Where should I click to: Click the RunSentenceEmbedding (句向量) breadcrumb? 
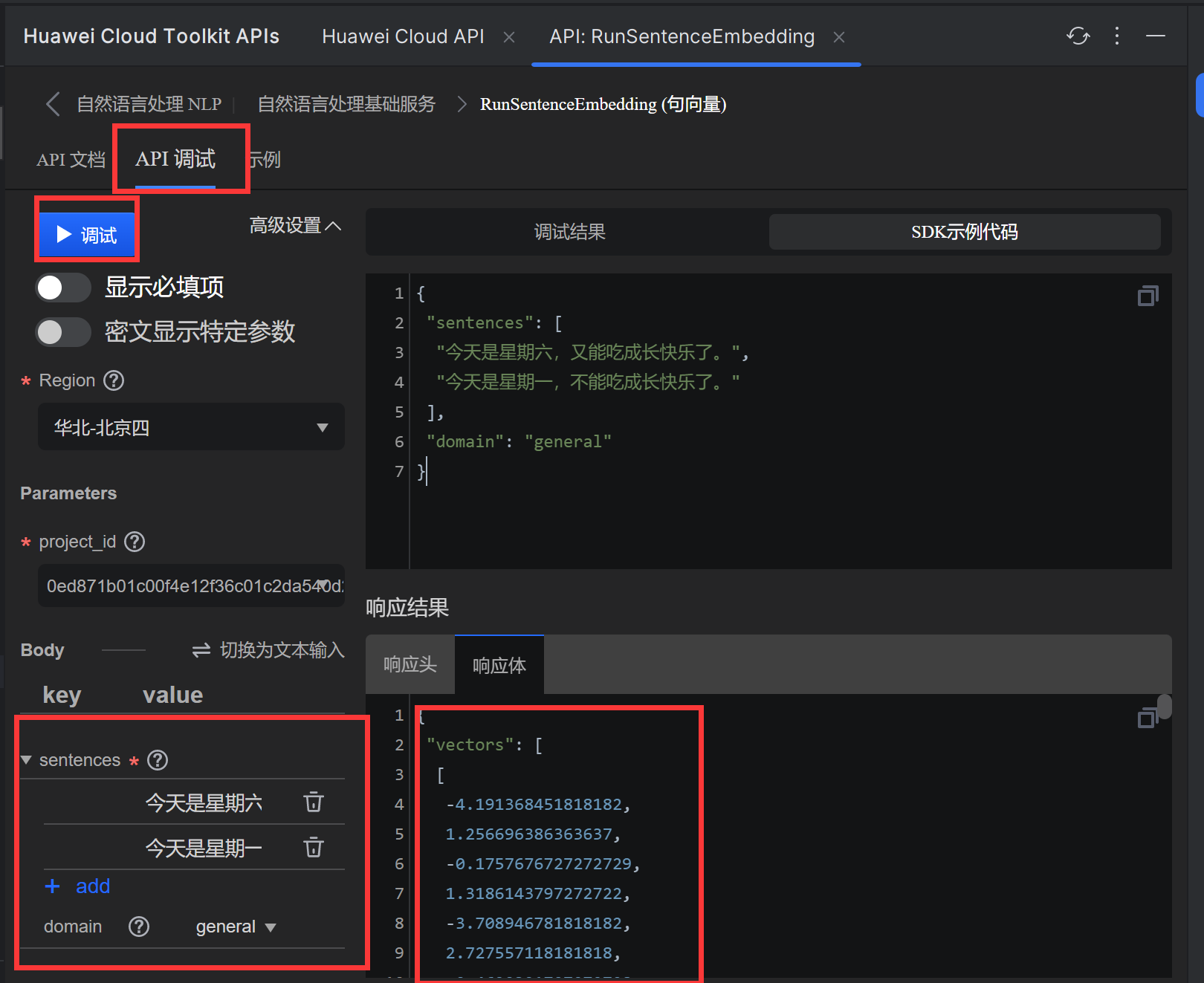tap(603, 104)
